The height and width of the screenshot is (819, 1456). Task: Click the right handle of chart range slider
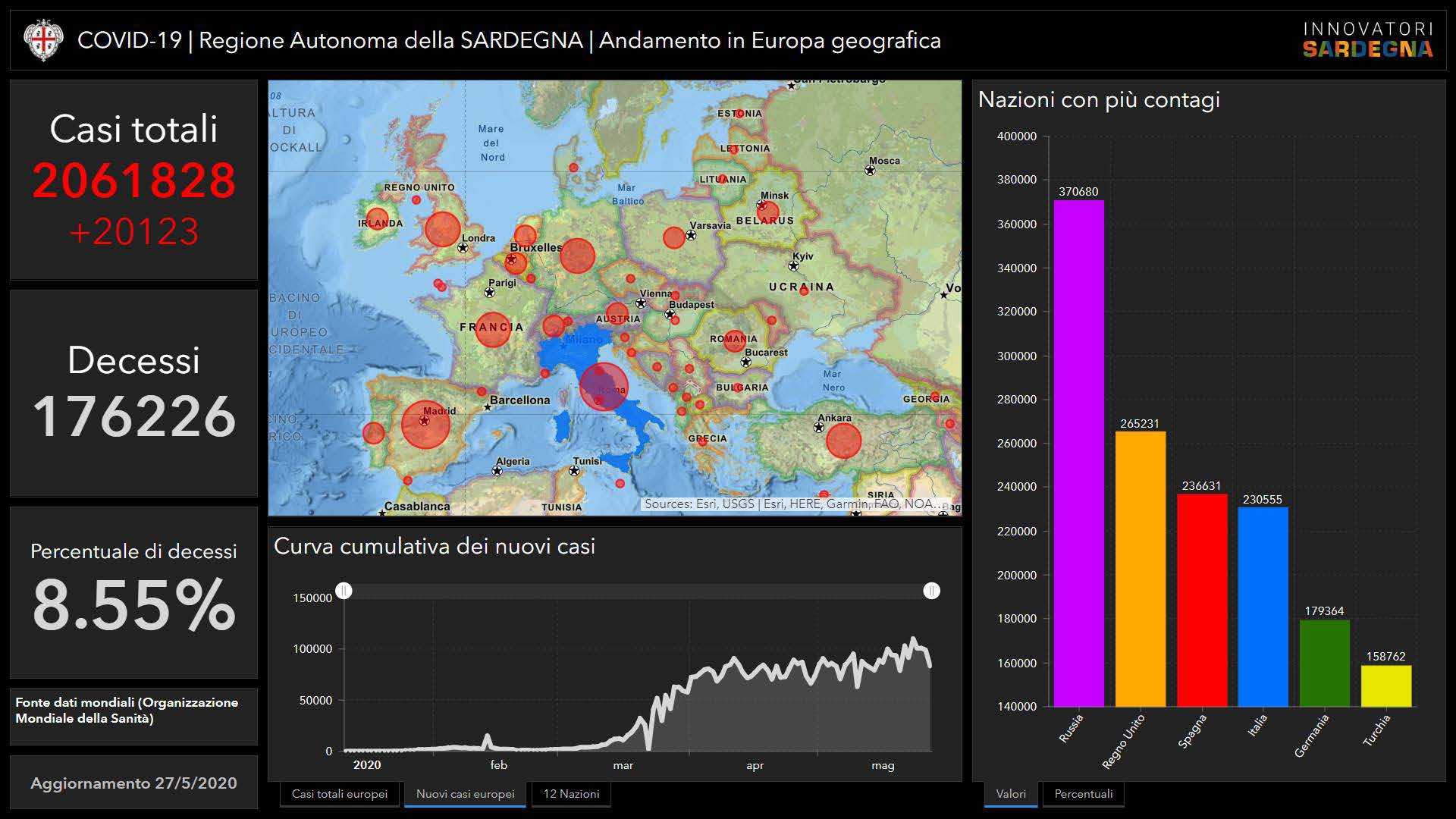tap(931, 591)
